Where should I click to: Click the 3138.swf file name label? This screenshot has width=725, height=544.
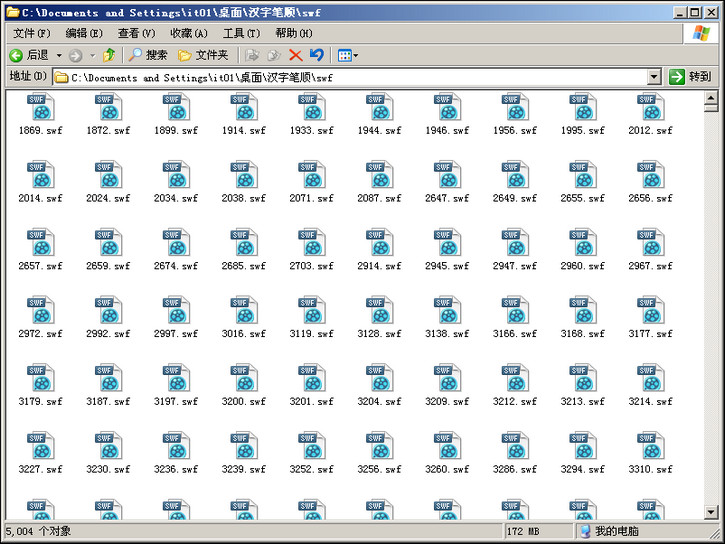coord(448,334)
